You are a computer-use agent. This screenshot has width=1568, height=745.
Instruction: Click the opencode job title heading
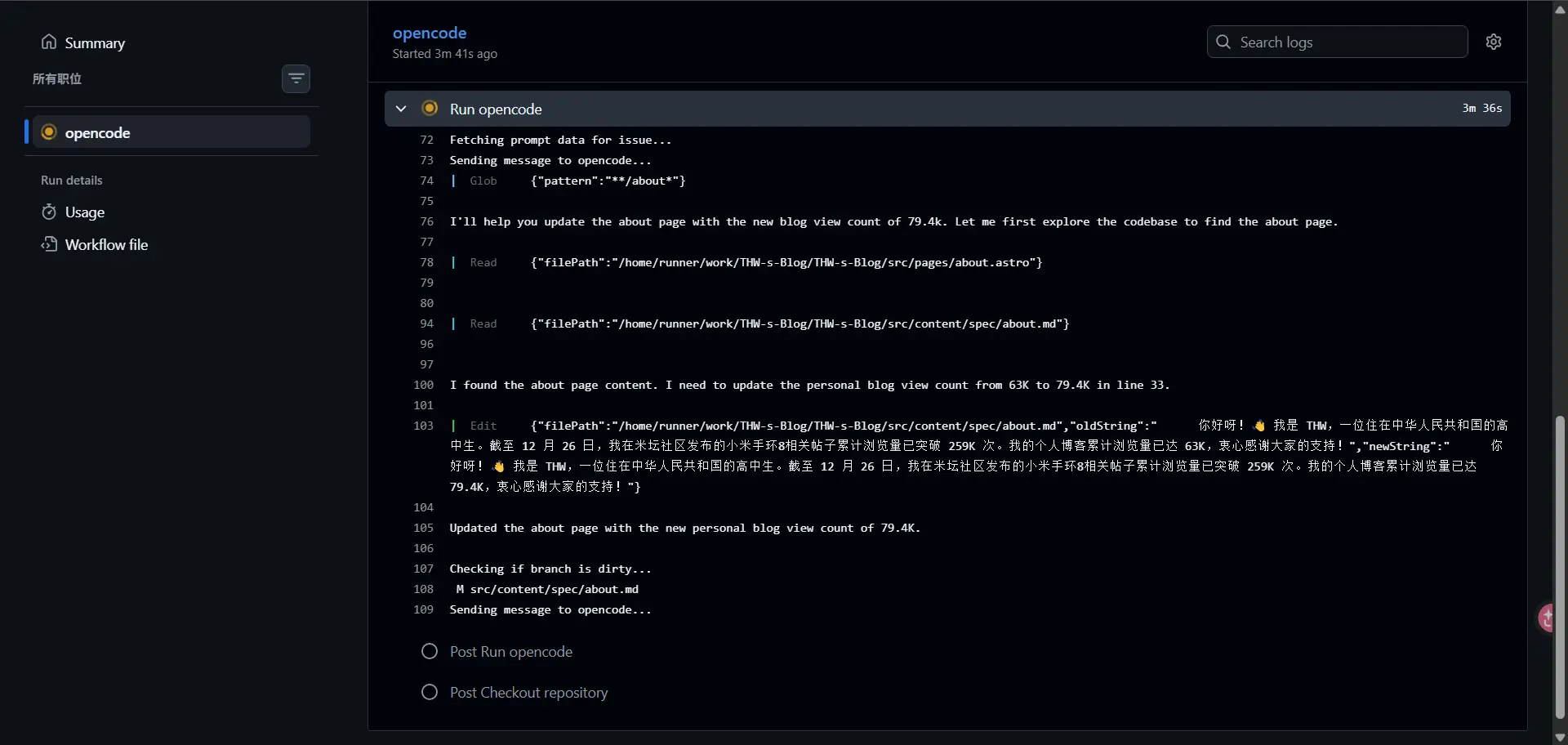pyautogui.click(x=430, y=33)
